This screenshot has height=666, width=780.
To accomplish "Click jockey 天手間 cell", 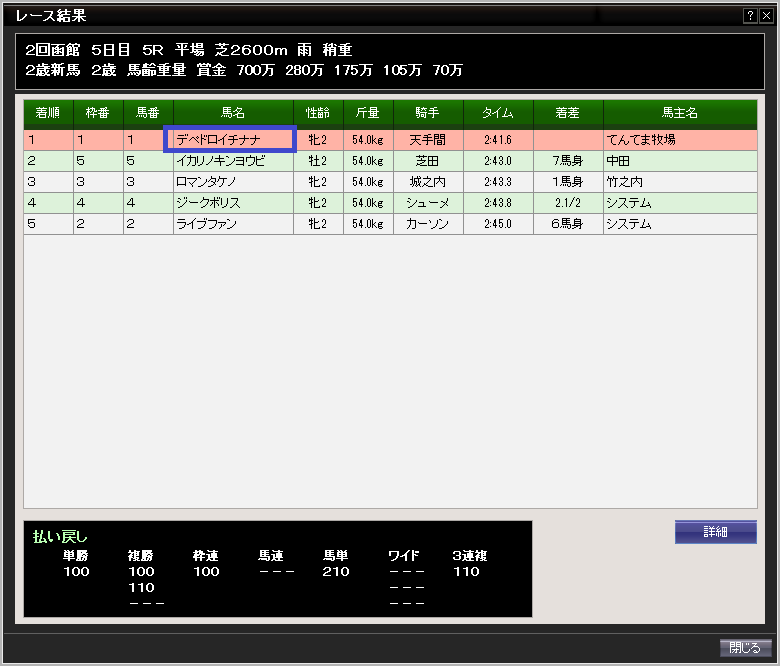I will click(x=428, y=140).
